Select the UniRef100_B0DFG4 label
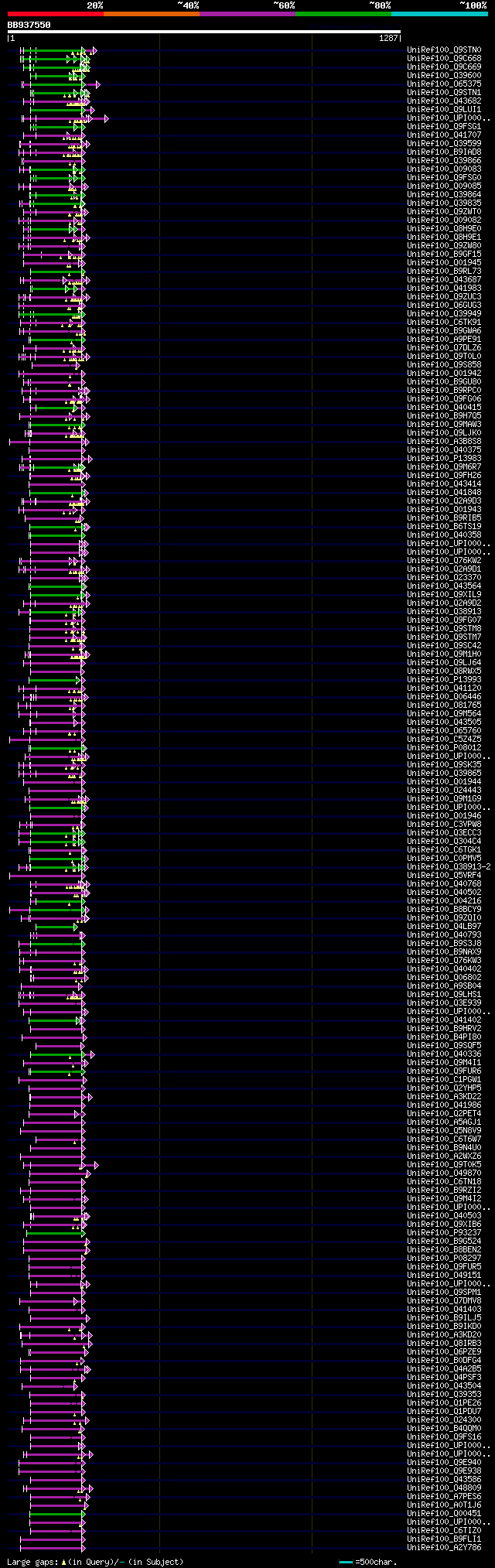495x1568 pixels. click(x=444, y=1361)
